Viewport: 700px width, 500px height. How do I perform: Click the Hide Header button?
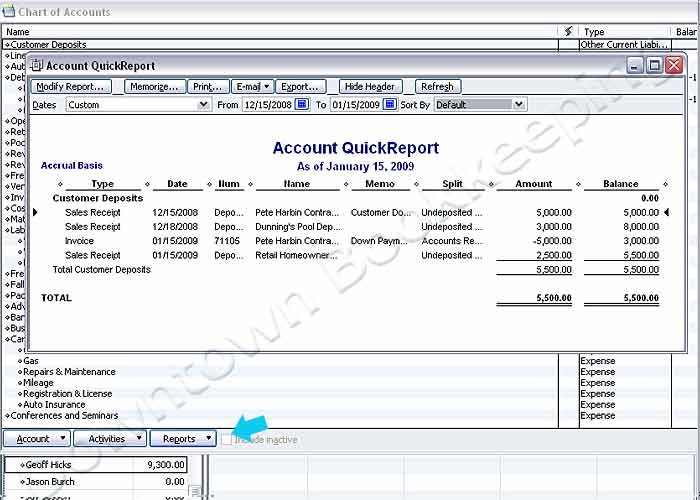[x=370, y=87]
